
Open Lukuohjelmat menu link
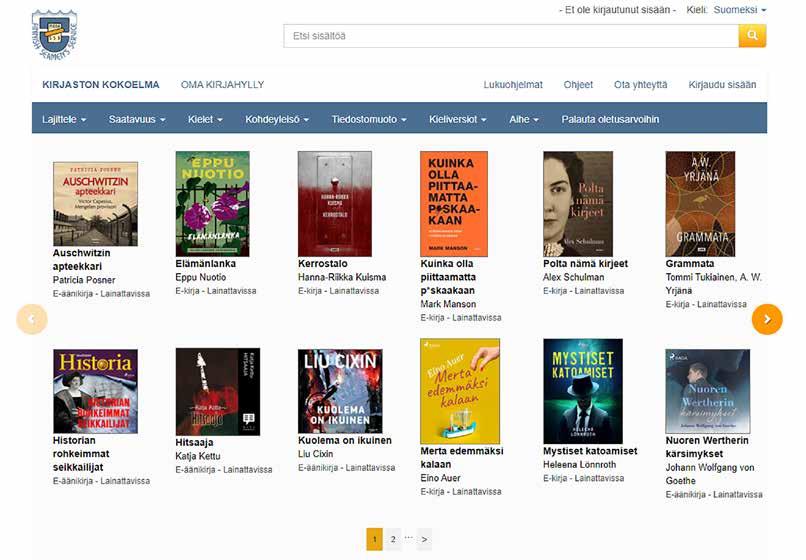(512, 85)
